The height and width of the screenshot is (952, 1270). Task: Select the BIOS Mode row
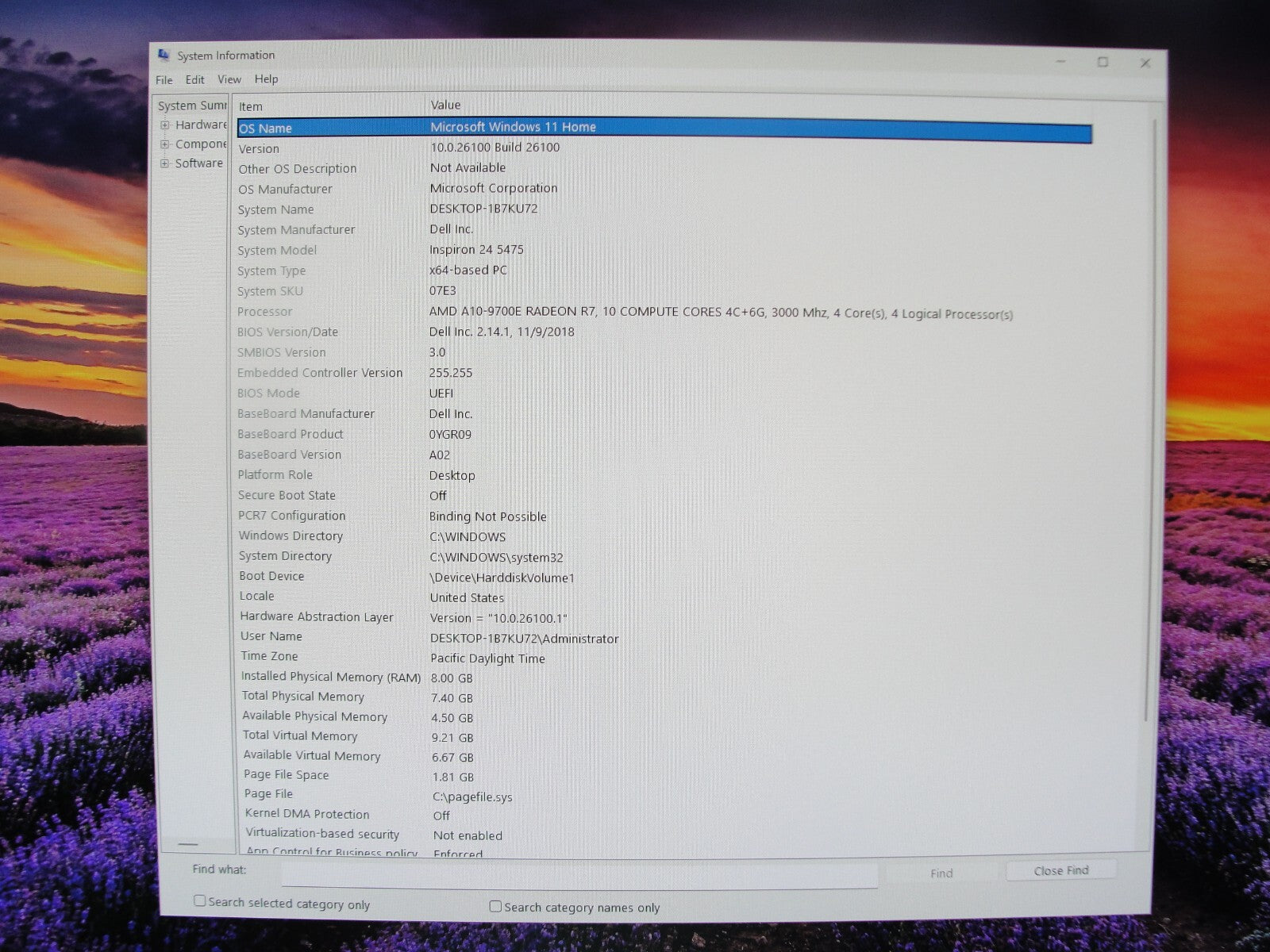coord(664,393)
